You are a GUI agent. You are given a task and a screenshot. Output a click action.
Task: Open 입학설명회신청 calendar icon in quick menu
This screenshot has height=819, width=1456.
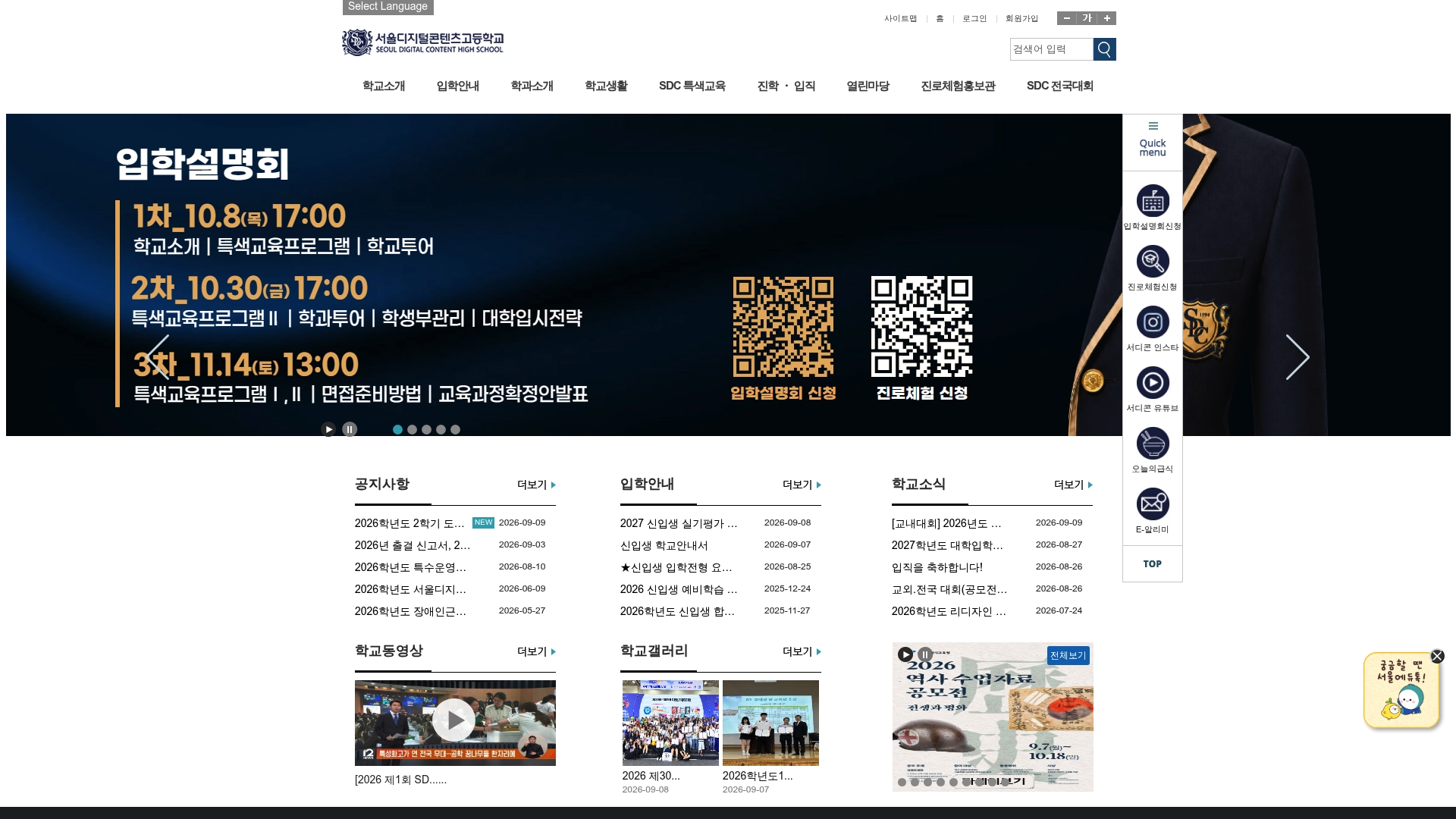pyautogui.click(x=1153, y=201)
